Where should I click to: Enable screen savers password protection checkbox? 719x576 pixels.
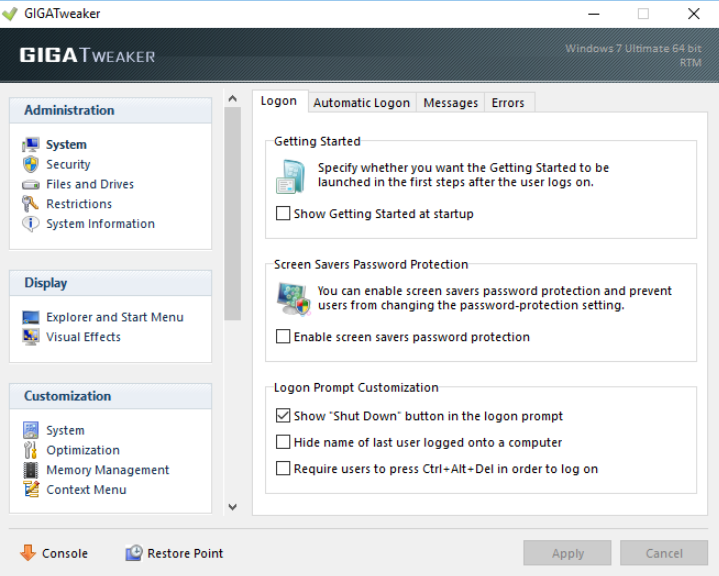[x=283, y=337]
